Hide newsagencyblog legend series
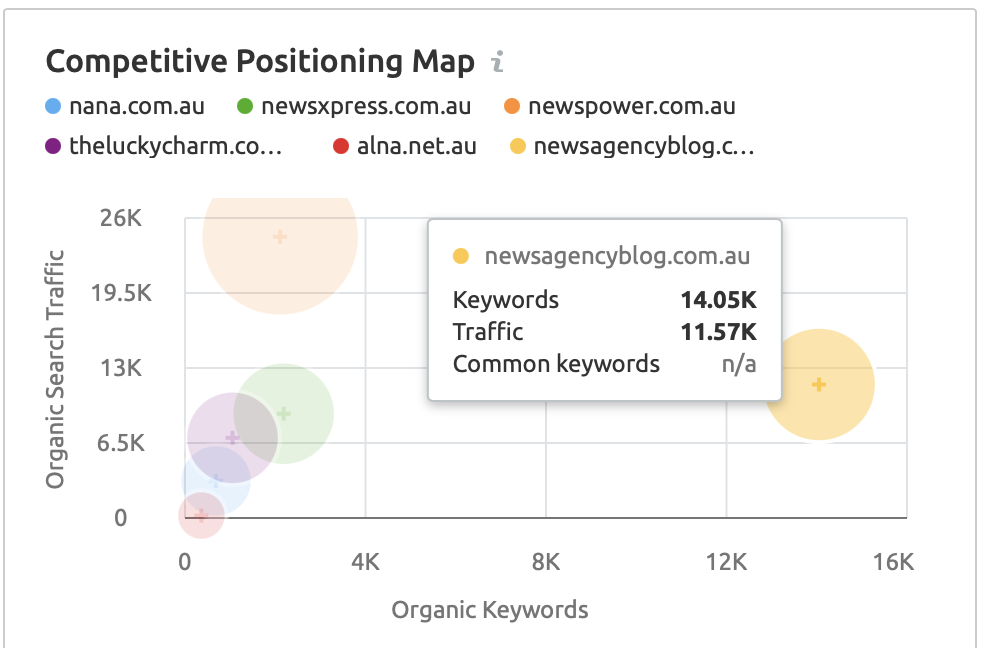985x648 pixels. click(643, 147)
